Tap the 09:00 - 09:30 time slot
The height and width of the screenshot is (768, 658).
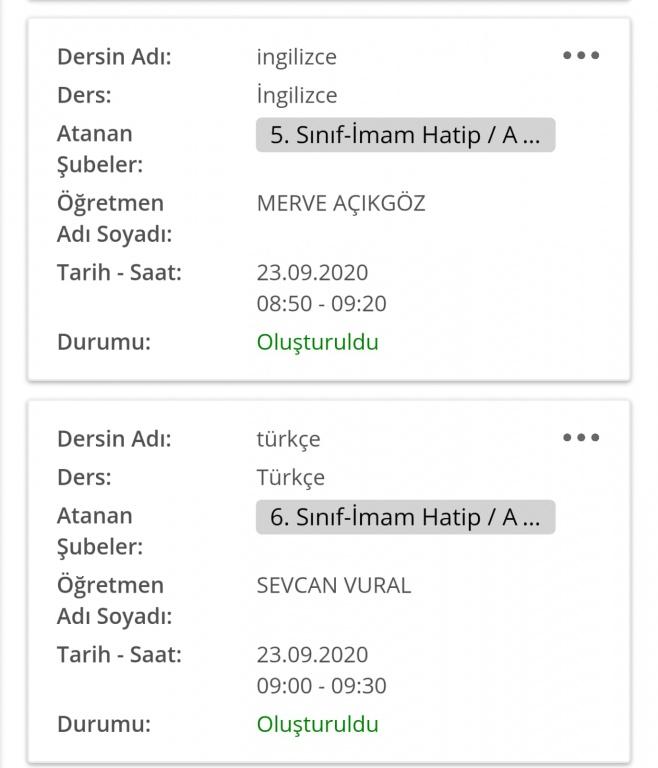321,686
